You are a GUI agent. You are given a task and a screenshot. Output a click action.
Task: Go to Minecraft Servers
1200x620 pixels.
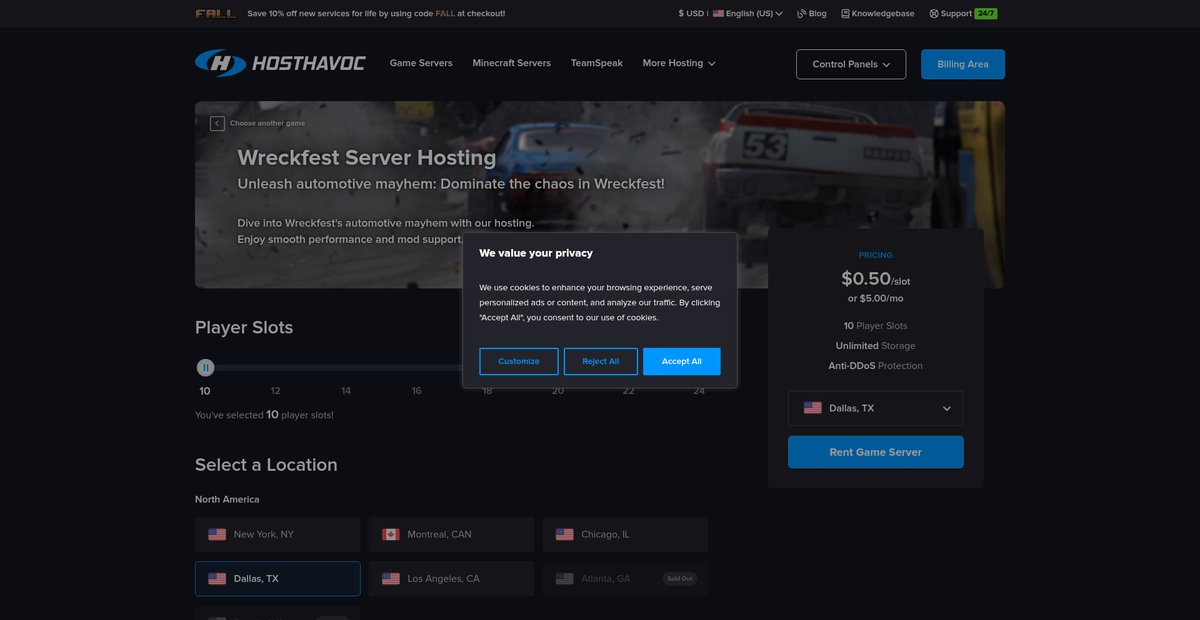click(512, 63)
